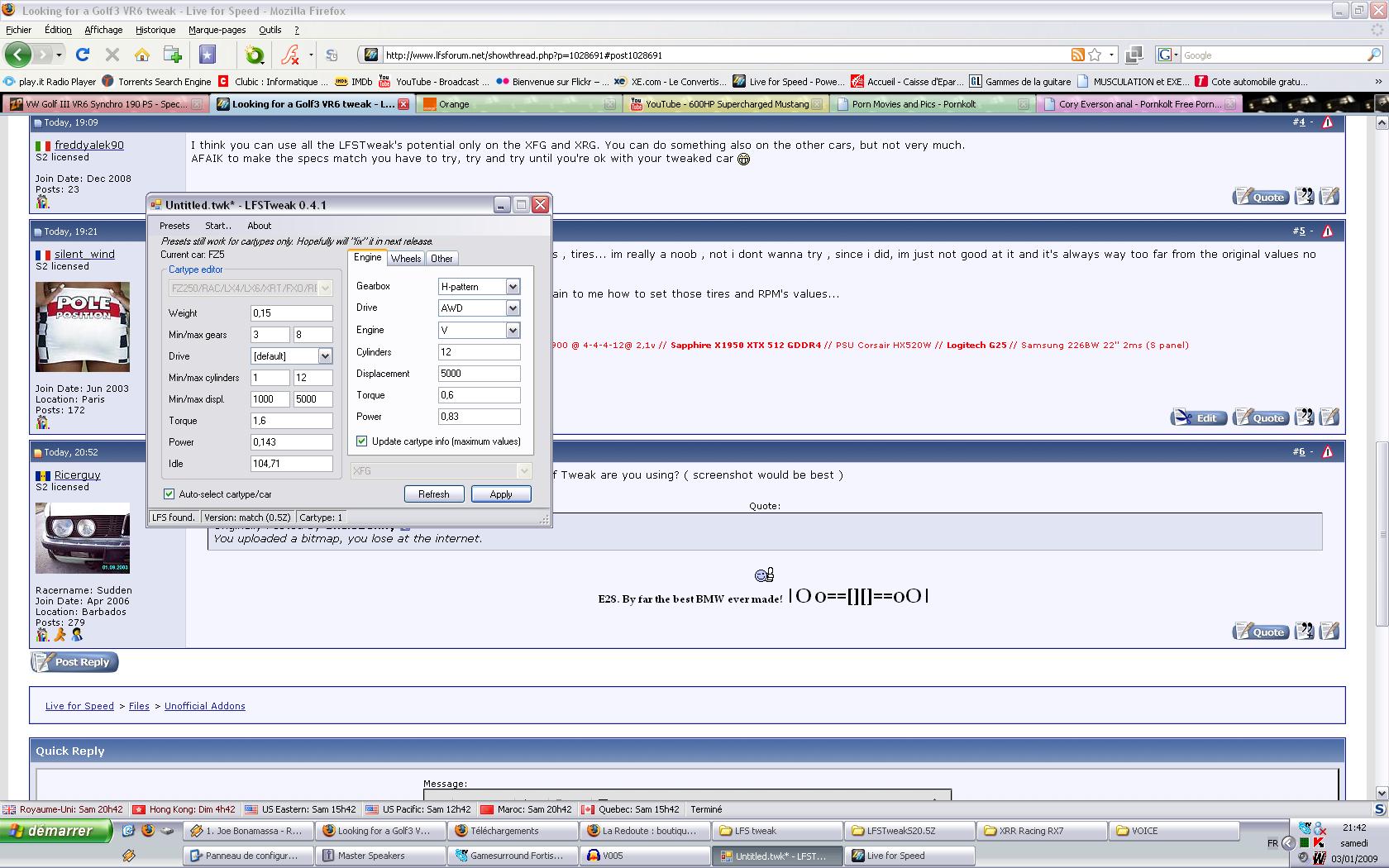Click the Apply button in LFSTweak

(501, 494)
